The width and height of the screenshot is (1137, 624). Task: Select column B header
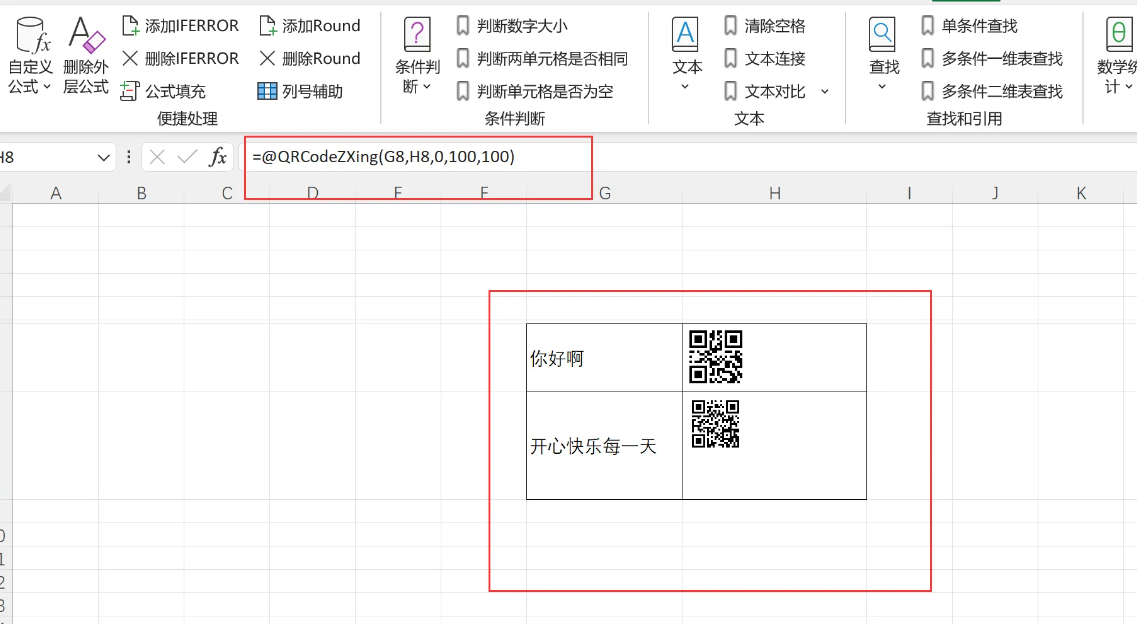click(141, 193)
